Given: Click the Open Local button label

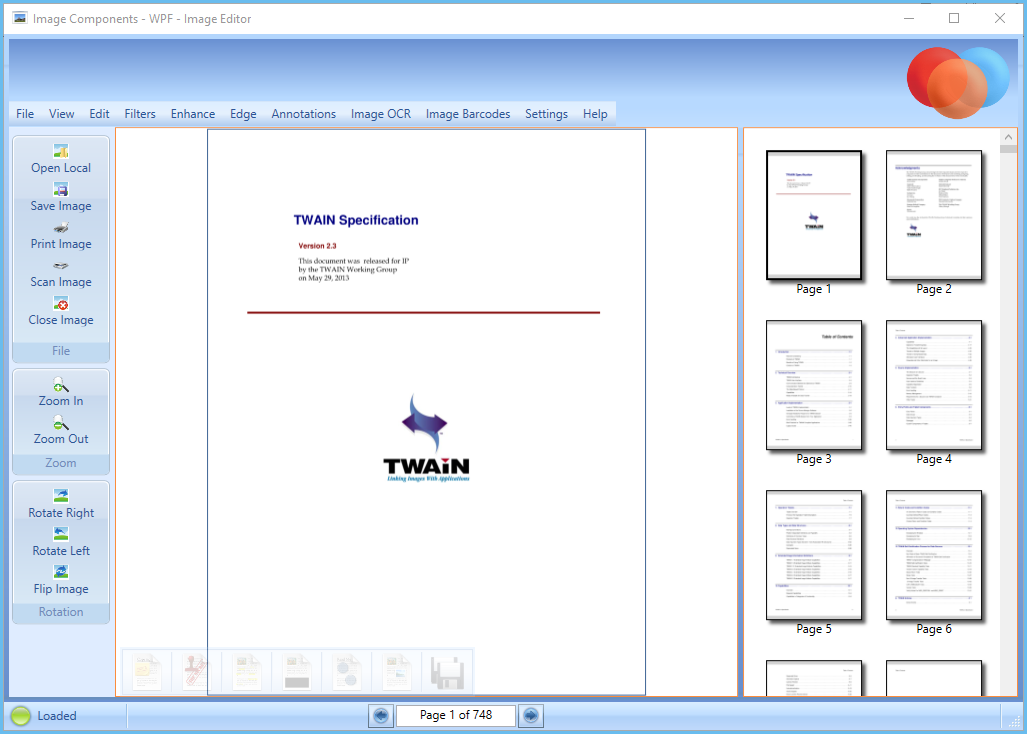Looking at the screenshot, I should [x=61, y=168].
